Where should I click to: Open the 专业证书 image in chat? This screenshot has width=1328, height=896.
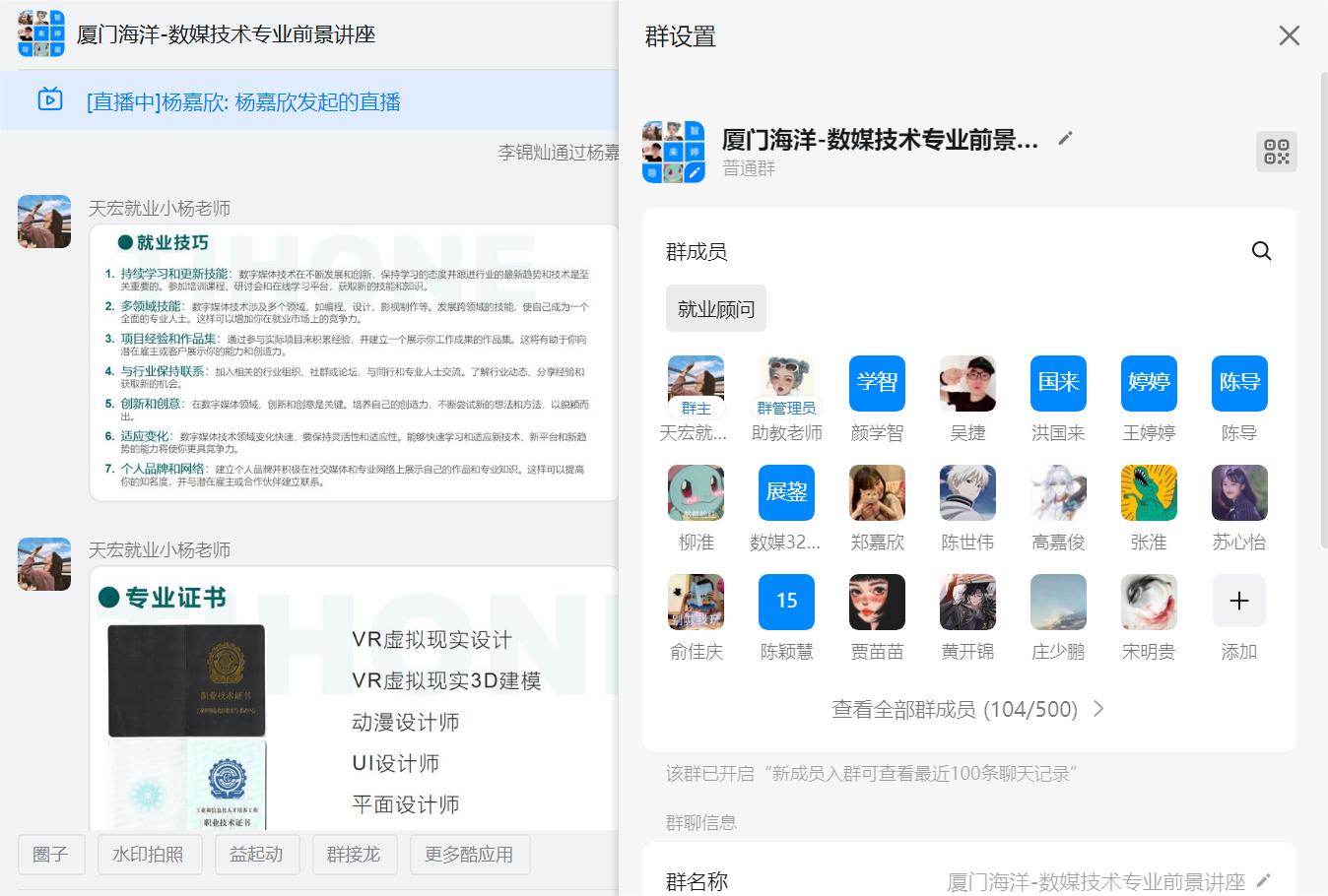click(x=353, y=699)
